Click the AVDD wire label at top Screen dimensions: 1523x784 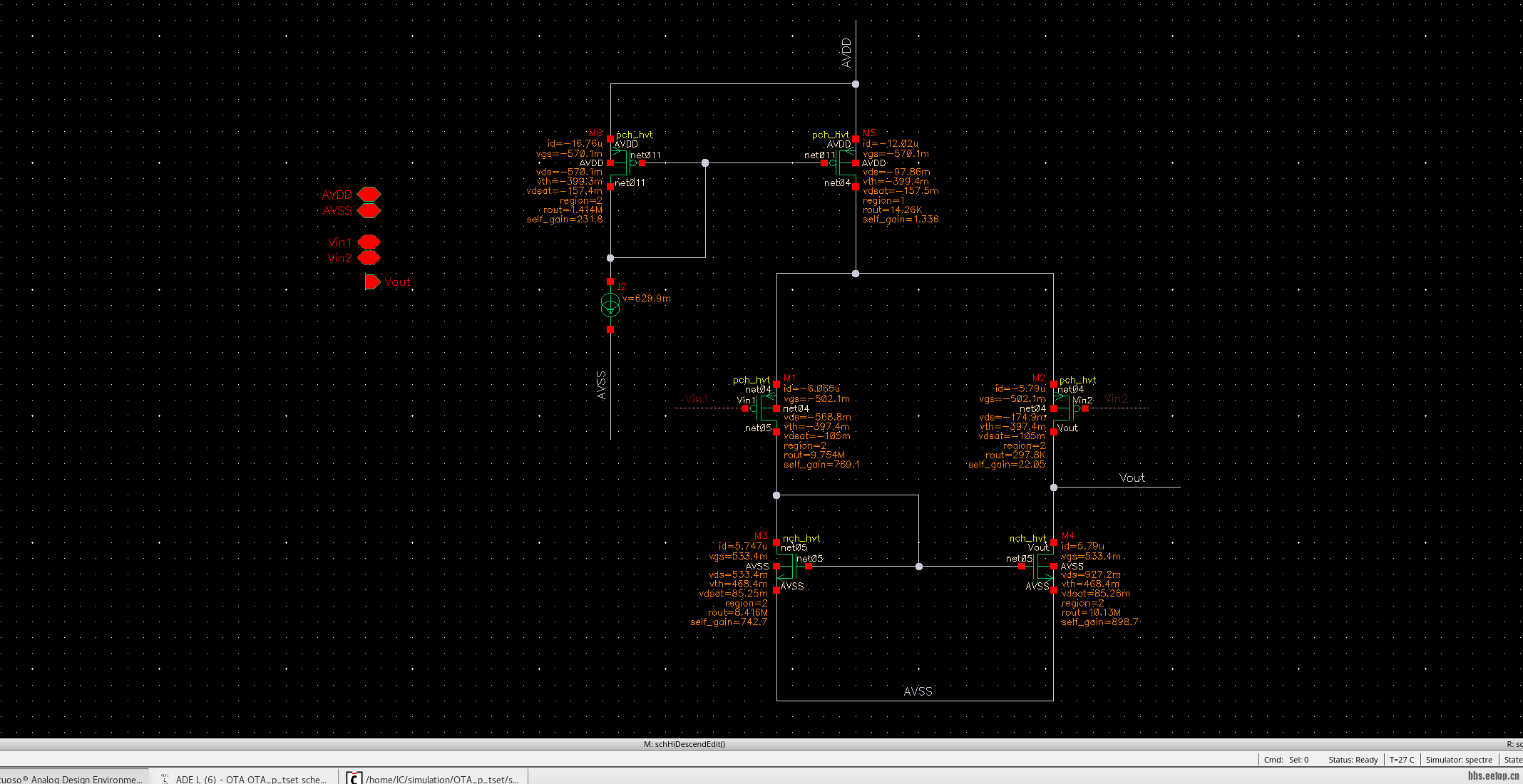pos(846,53)
